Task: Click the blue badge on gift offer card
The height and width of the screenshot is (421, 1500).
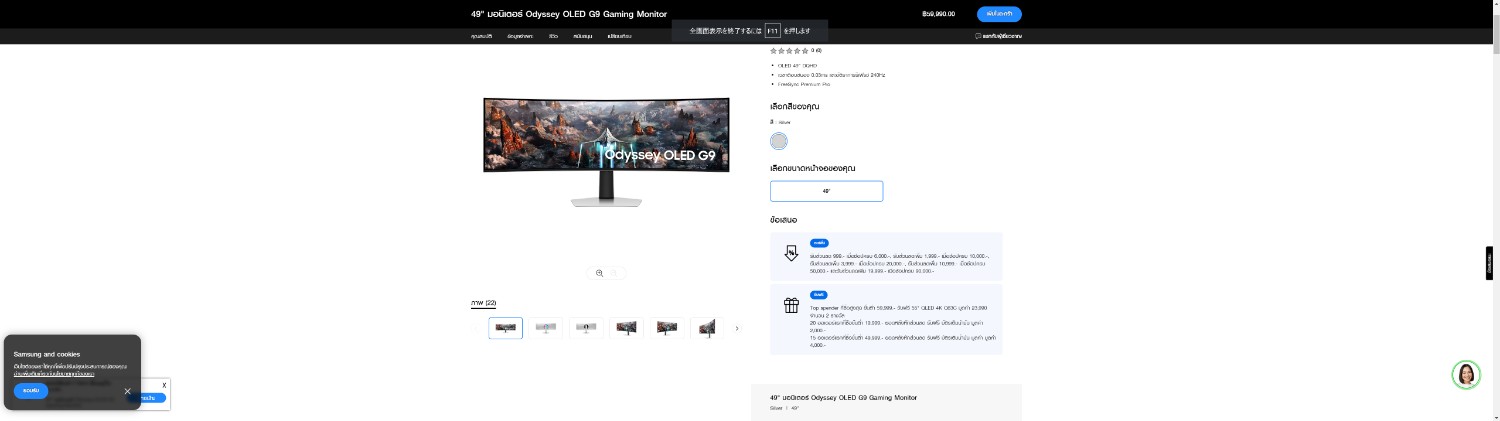Action: coord(819,295)
